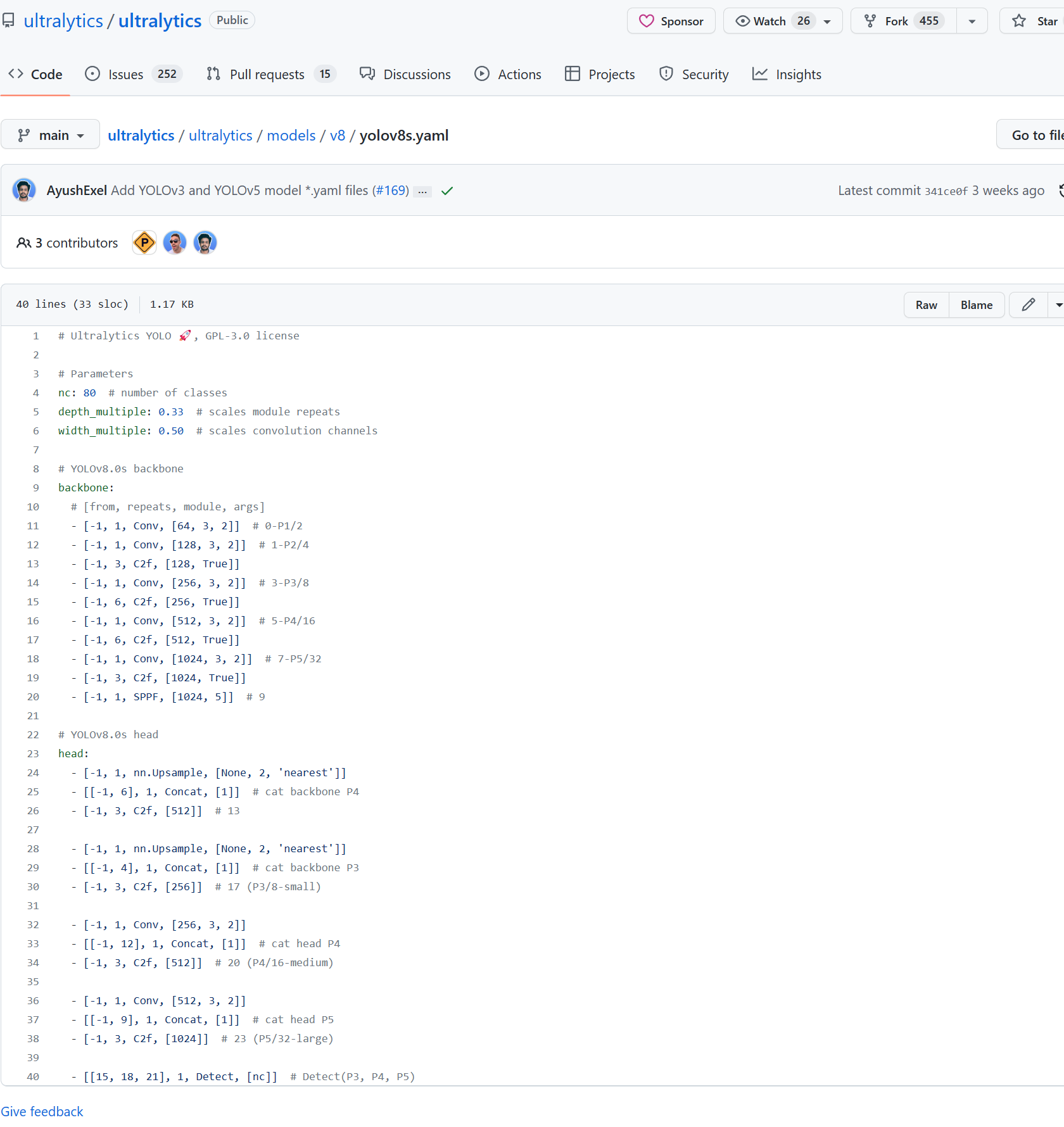Click the 3 contributors label
Image resolution: width=1064 pixels, height=1127 pixels.
point(68,242)
